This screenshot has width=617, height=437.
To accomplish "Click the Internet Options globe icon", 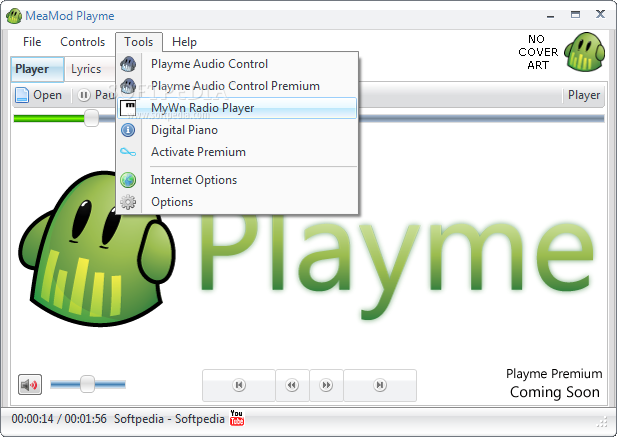I will 128,180.
